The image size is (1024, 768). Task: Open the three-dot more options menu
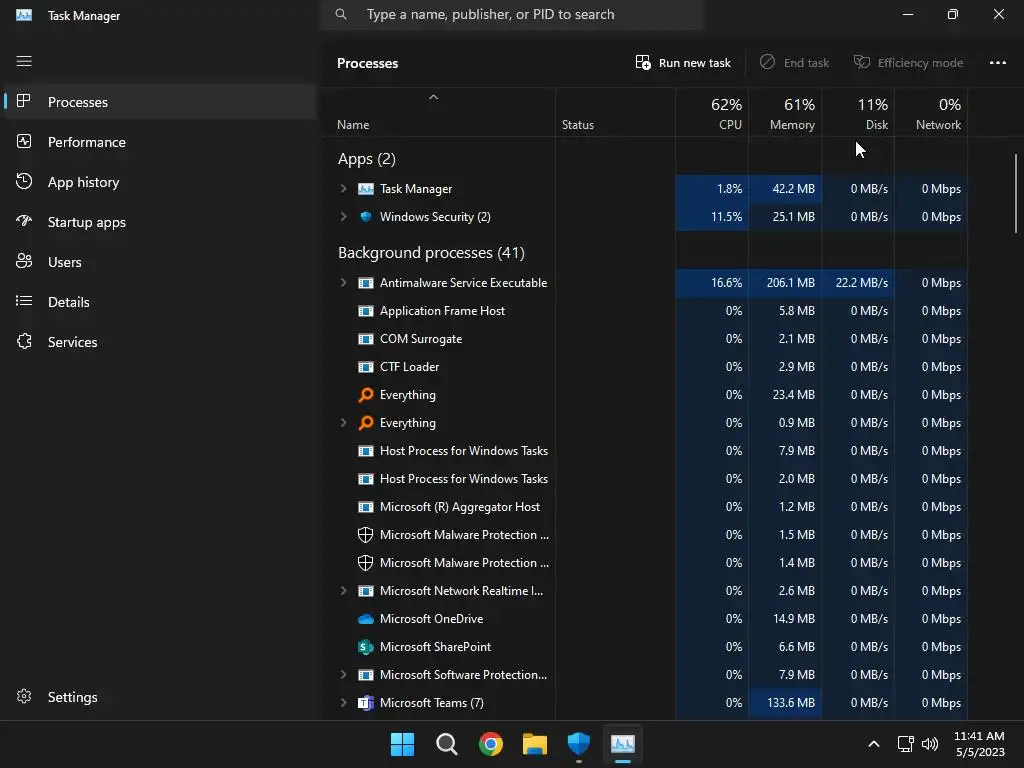(x=997, y=63)
